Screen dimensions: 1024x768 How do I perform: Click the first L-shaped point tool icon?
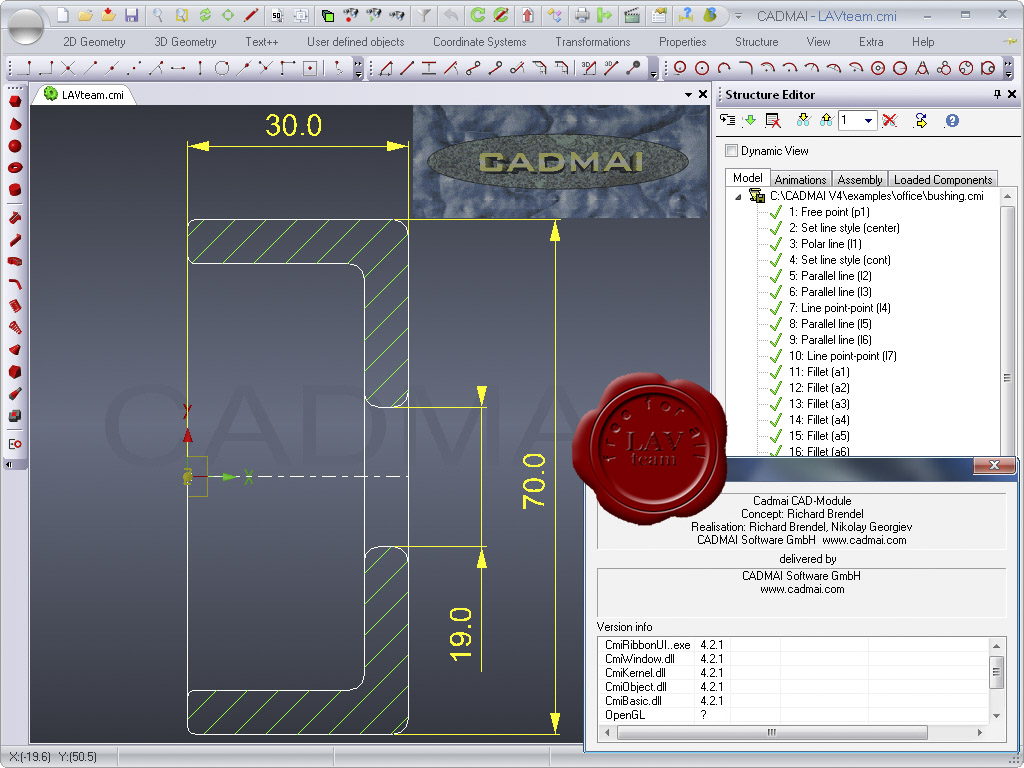[24, 68]
